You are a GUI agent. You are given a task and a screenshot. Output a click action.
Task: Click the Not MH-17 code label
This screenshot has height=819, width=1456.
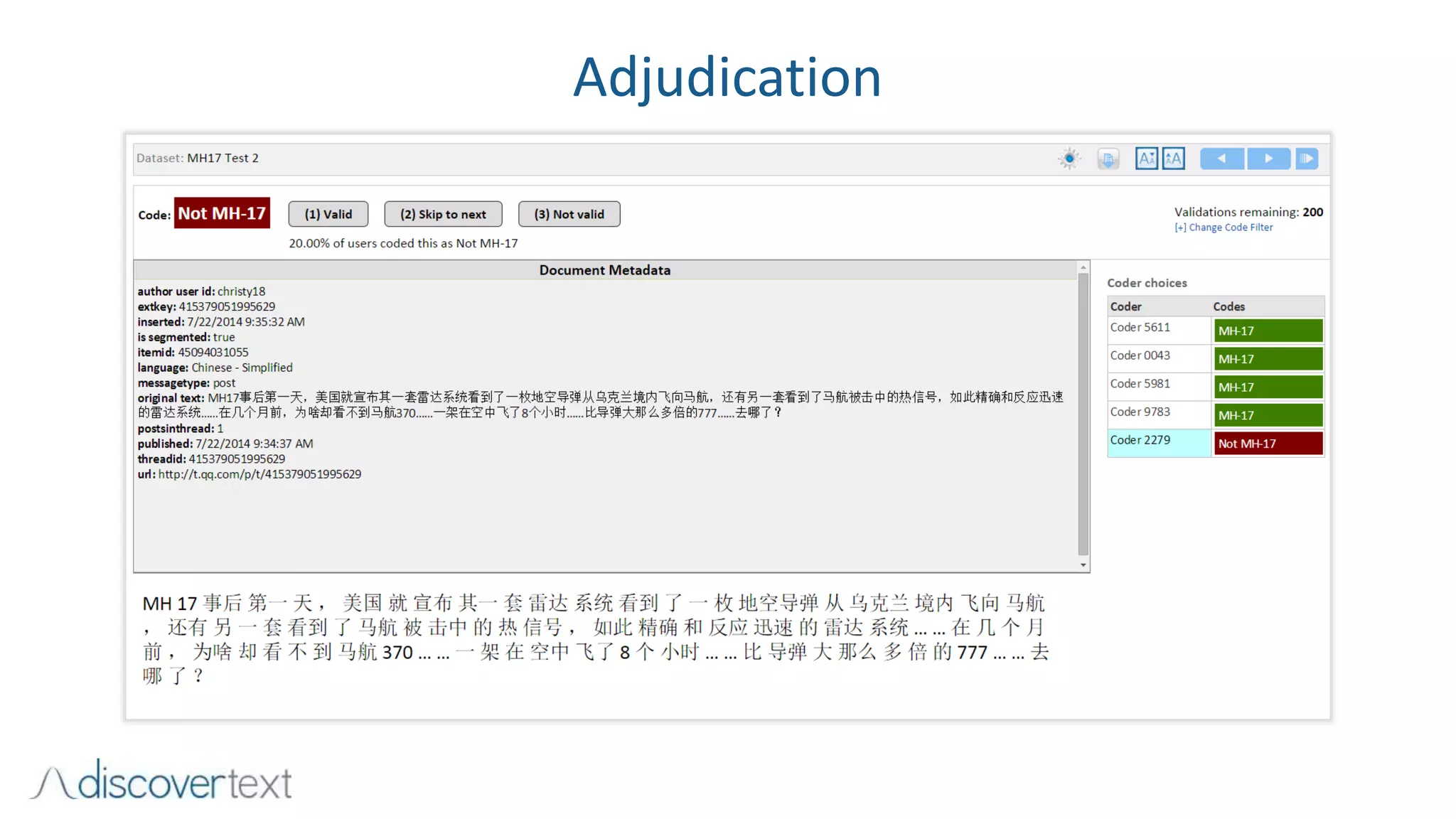222,213
